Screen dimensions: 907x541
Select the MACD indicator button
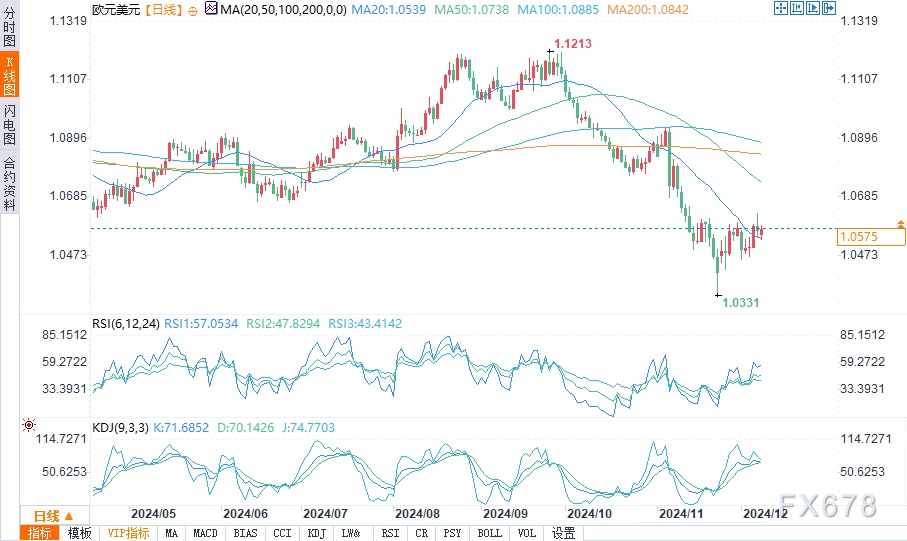point(205,533)
